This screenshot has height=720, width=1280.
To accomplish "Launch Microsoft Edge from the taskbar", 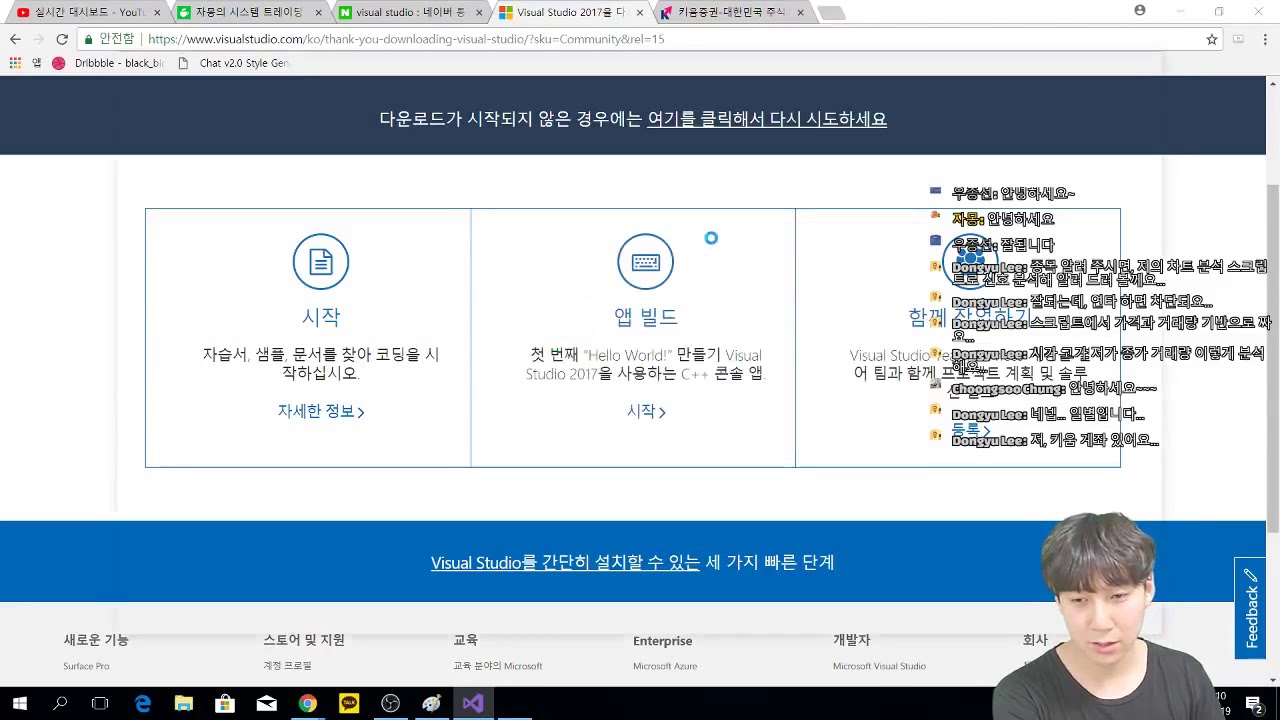I will pos(142,703).
